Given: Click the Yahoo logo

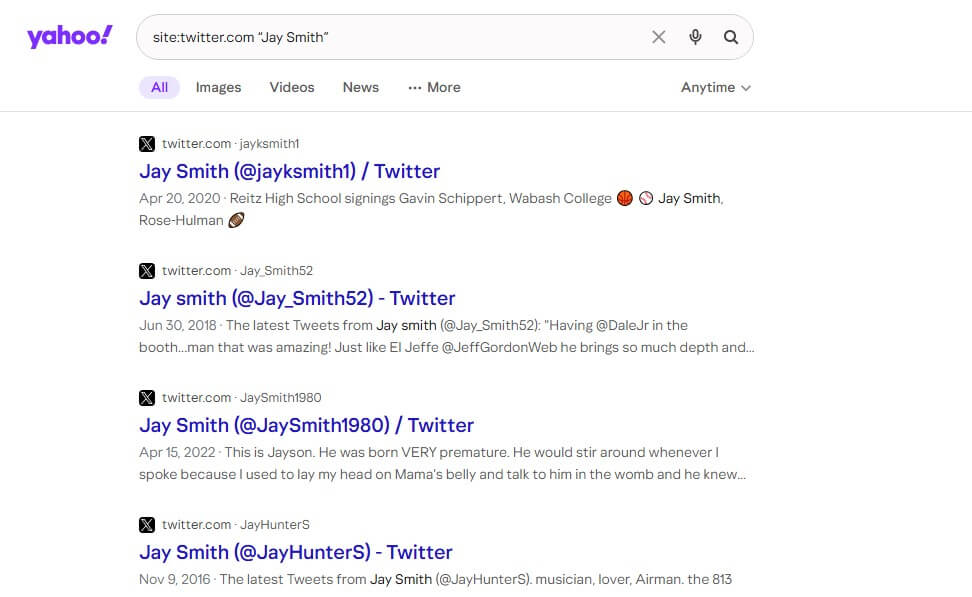Looking at the screenshot, I should pos(69,37).
